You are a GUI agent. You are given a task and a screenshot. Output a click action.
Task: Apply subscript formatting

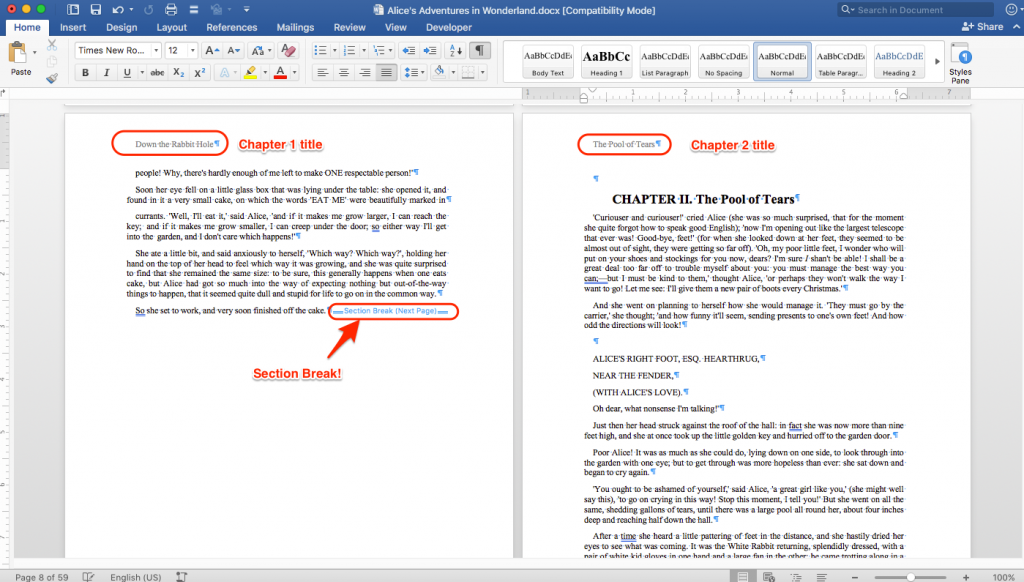point(178,73)
